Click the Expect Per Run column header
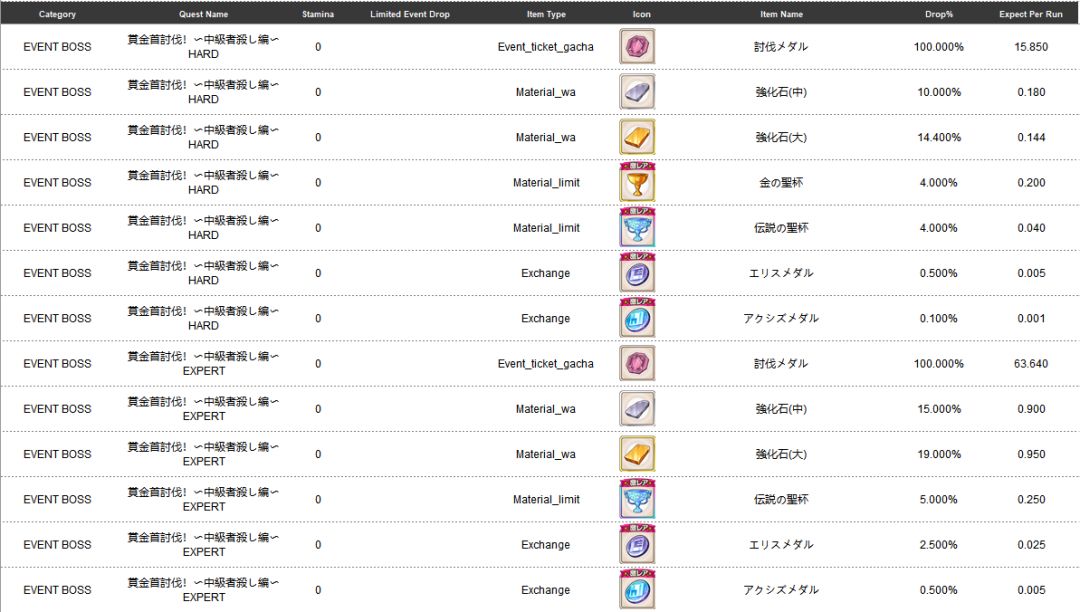 click(1030, 15)
